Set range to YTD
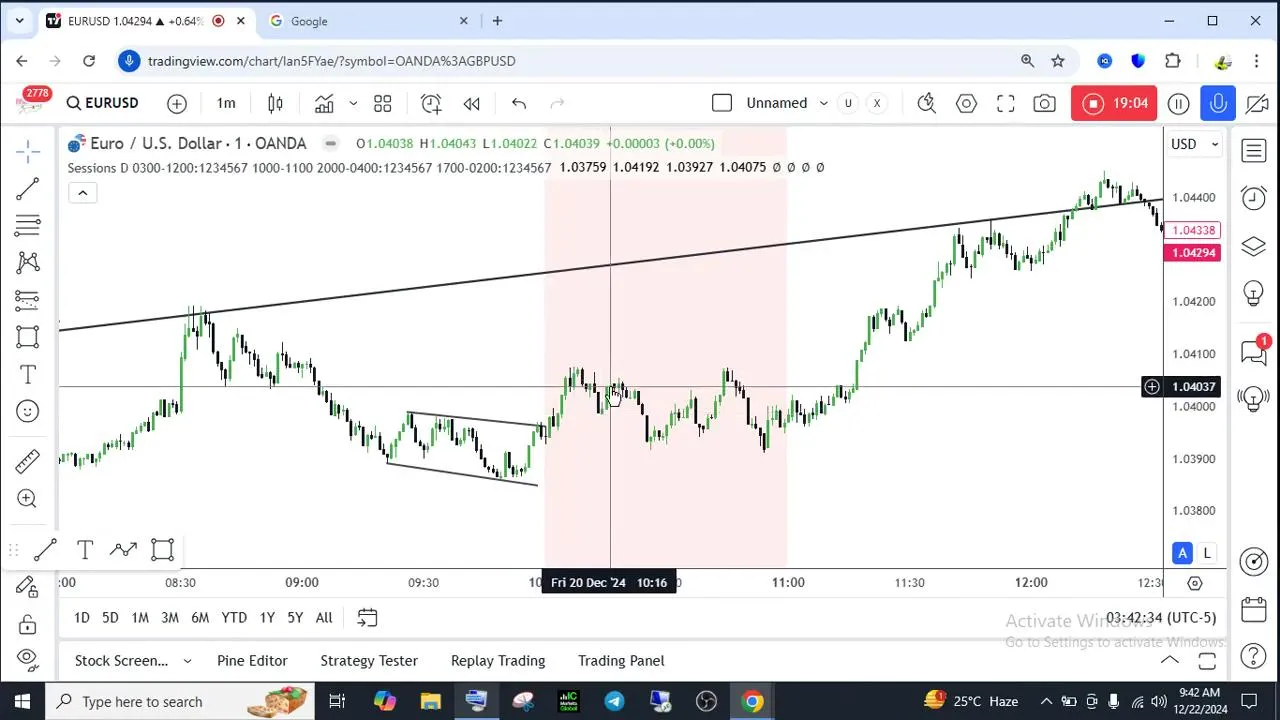The image size is (1280, 720). [x=234, y=618]
